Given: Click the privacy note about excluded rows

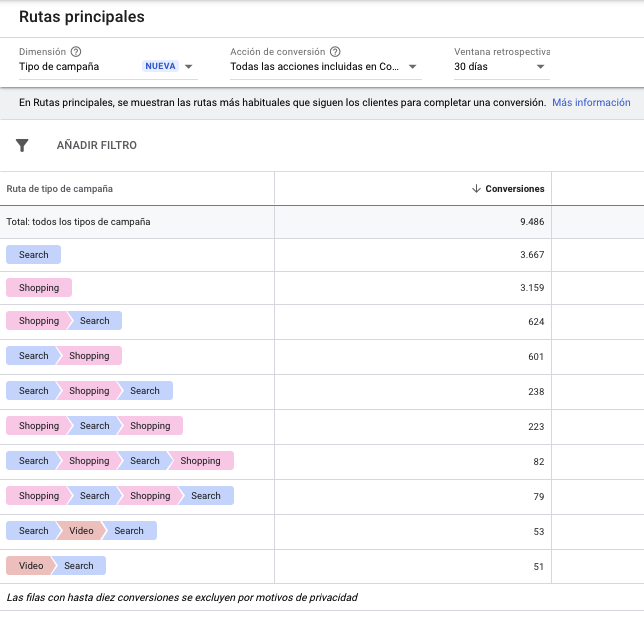Looking at the screenshot, I should [182, 597].
